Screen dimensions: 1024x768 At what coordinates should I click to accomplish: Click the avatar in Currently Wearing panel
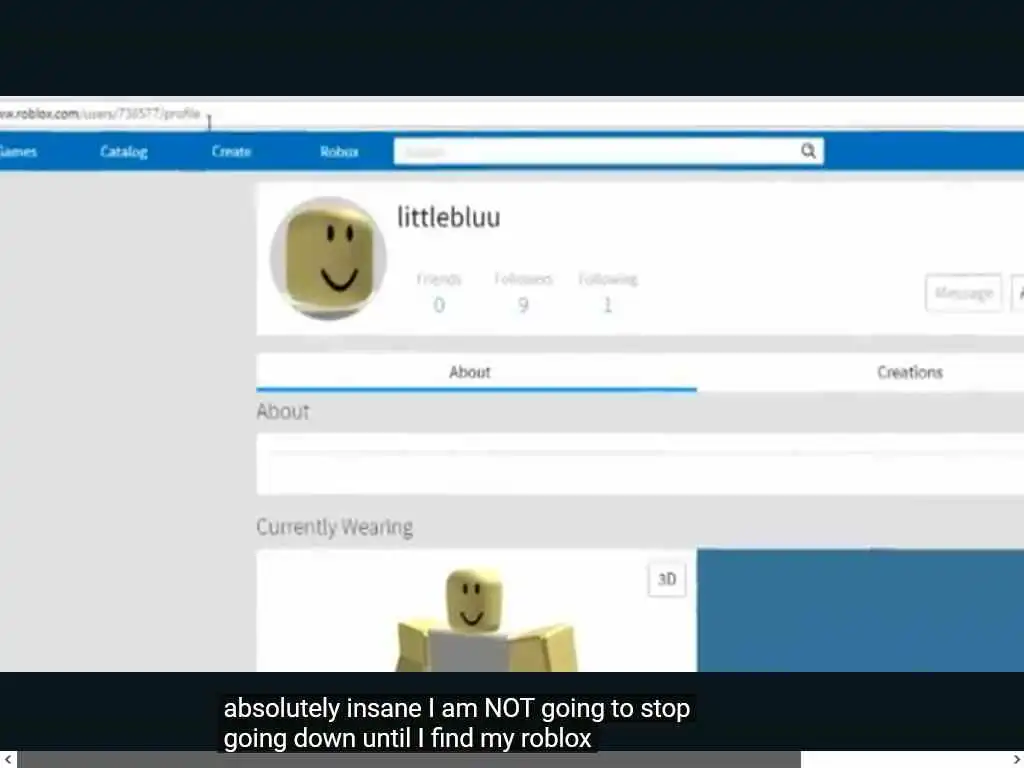click(485, 619)
